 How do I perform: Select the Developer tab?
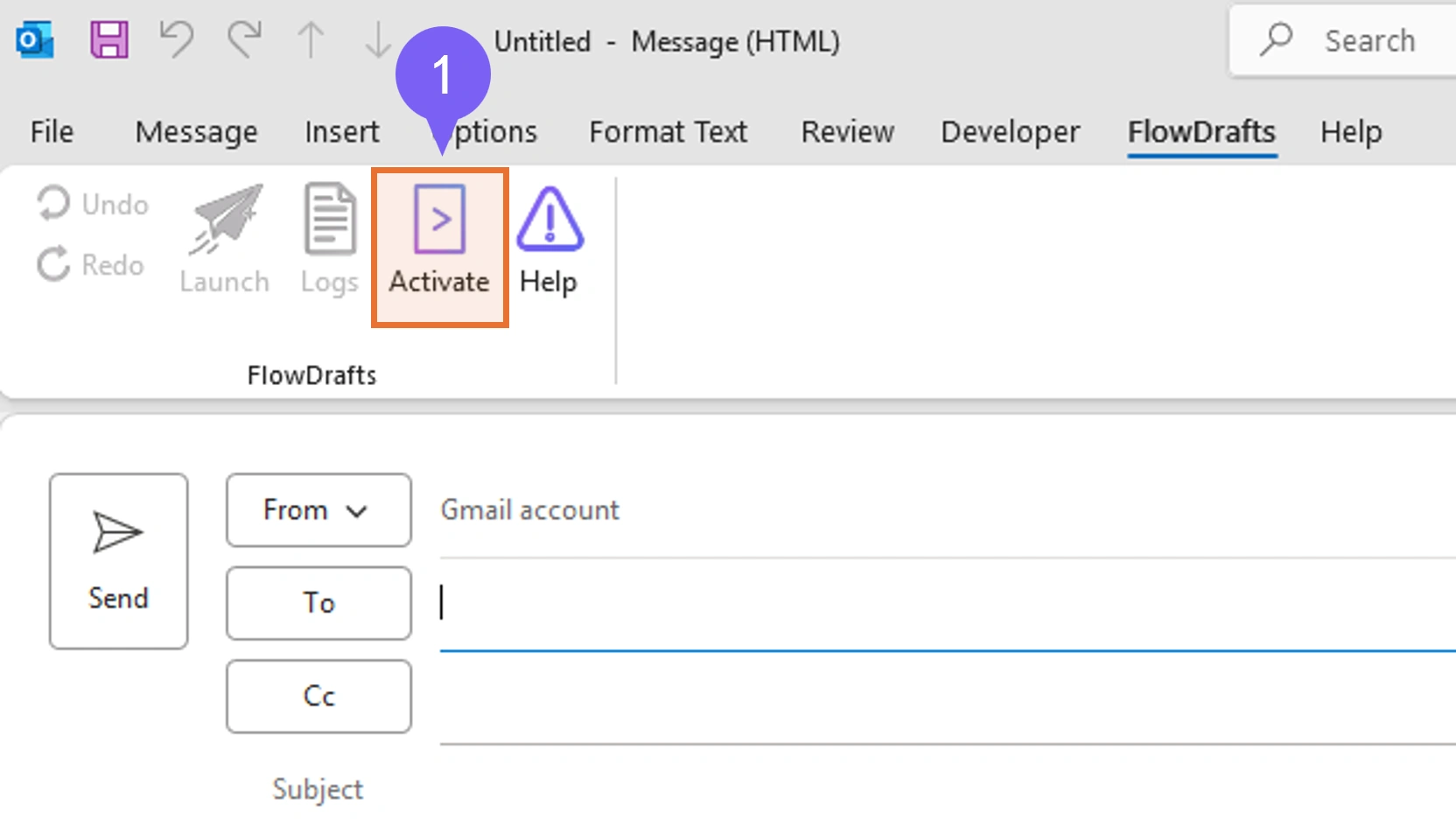tap(1010, 132)
